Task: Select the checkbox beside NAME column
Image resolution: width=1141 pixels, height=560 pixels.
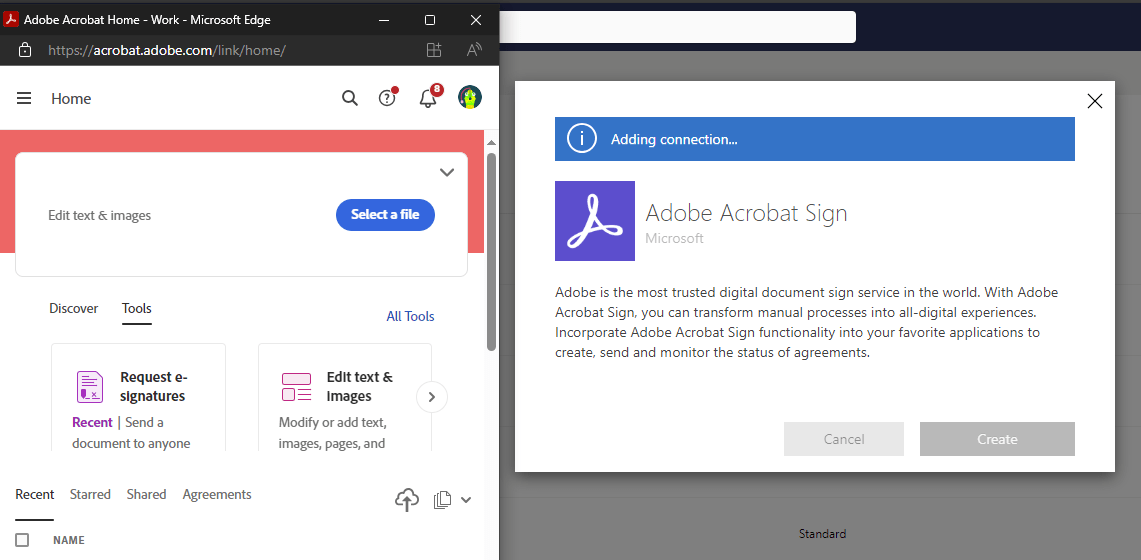Action: (x=23, y=540)
